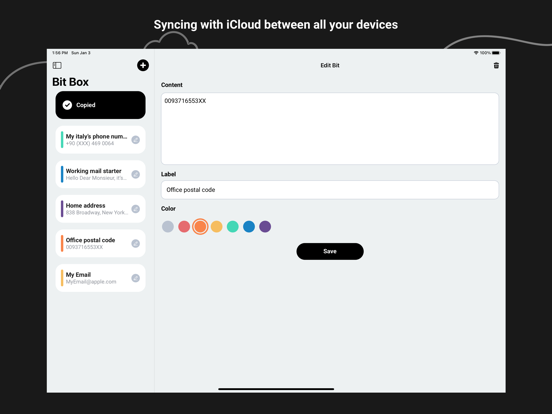Choose the teal green color swatch

(x=233, y=226)
